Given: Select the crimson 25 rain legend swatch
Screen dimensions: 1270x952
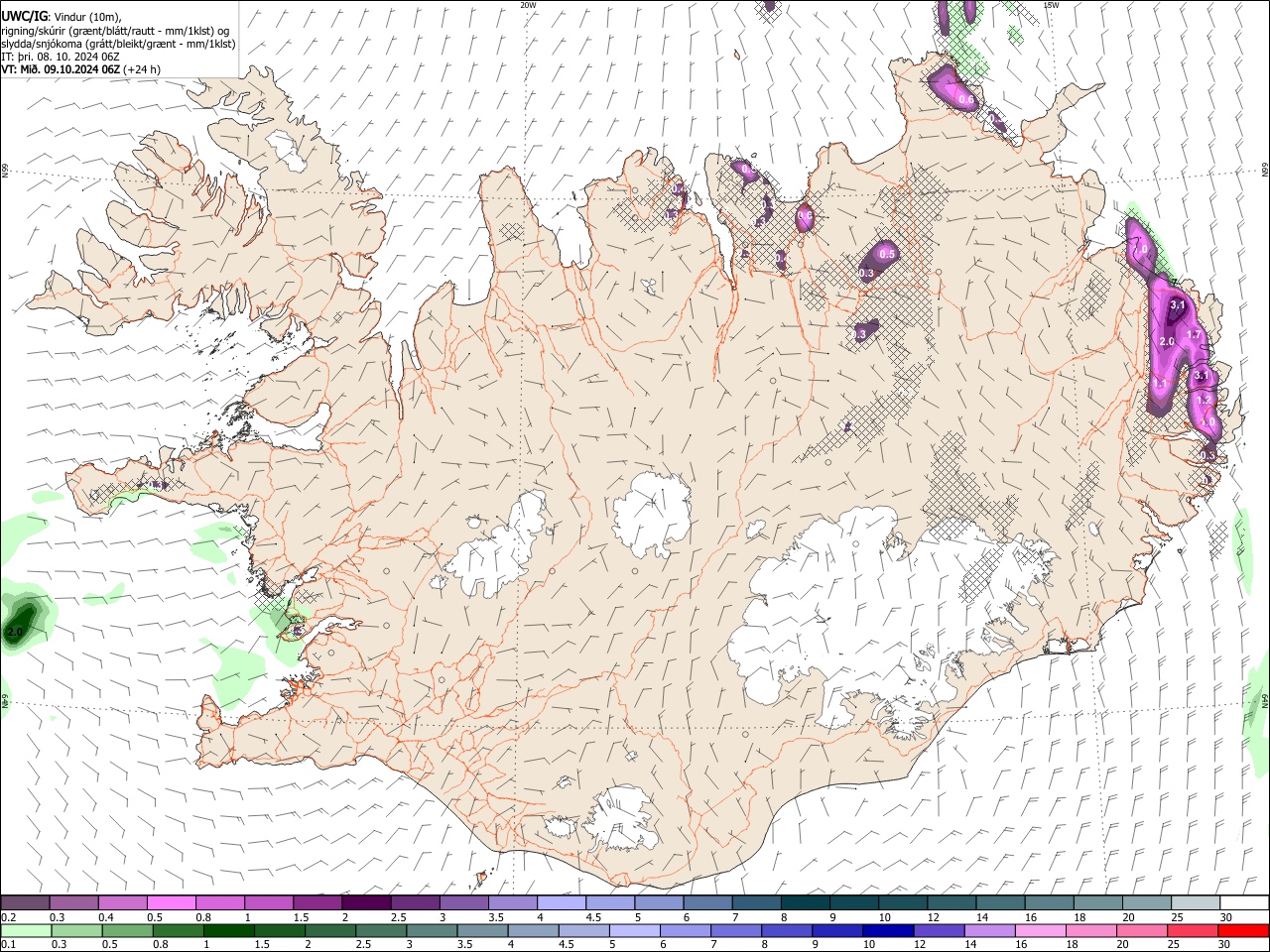Looking at the screenshot, I should tap(1193, 931).
